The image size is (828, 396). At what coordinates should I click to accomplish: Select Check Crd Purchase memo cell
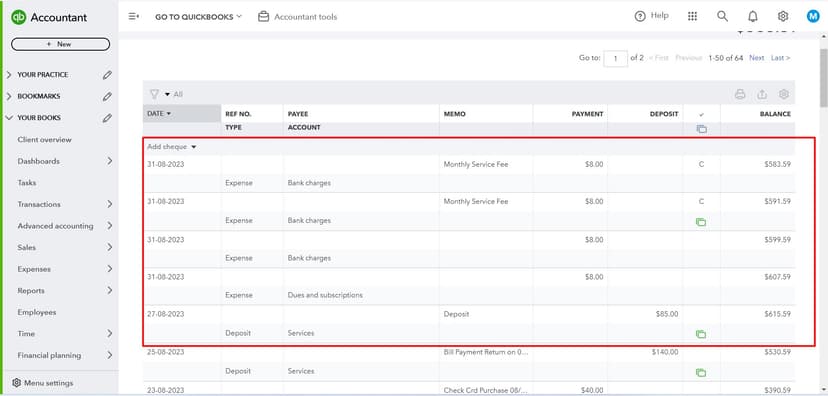pyautogui.click(x=486, y=390)
